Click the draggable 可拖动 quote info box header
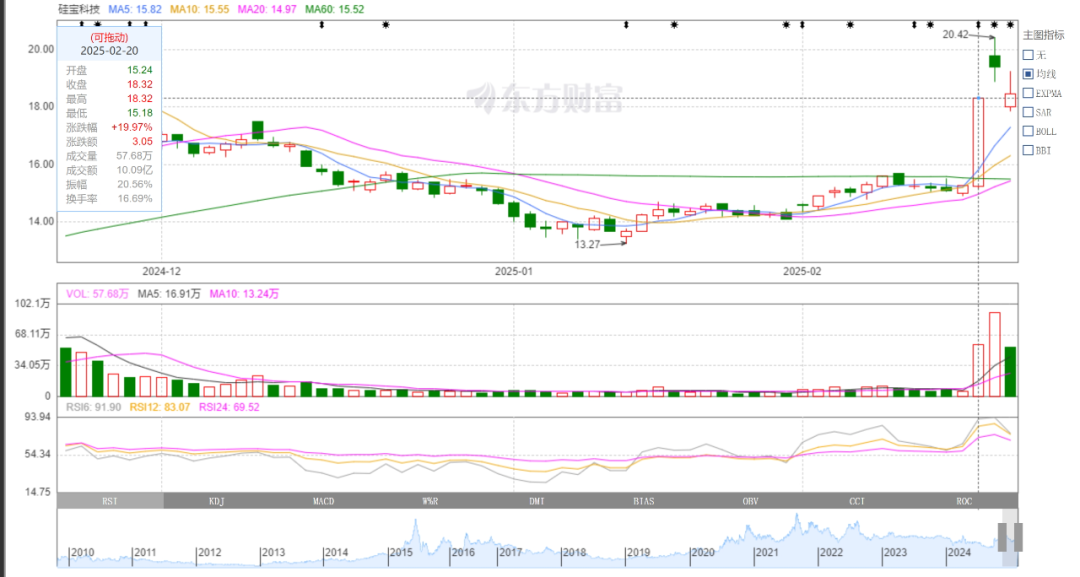 (x=109, y=38)
